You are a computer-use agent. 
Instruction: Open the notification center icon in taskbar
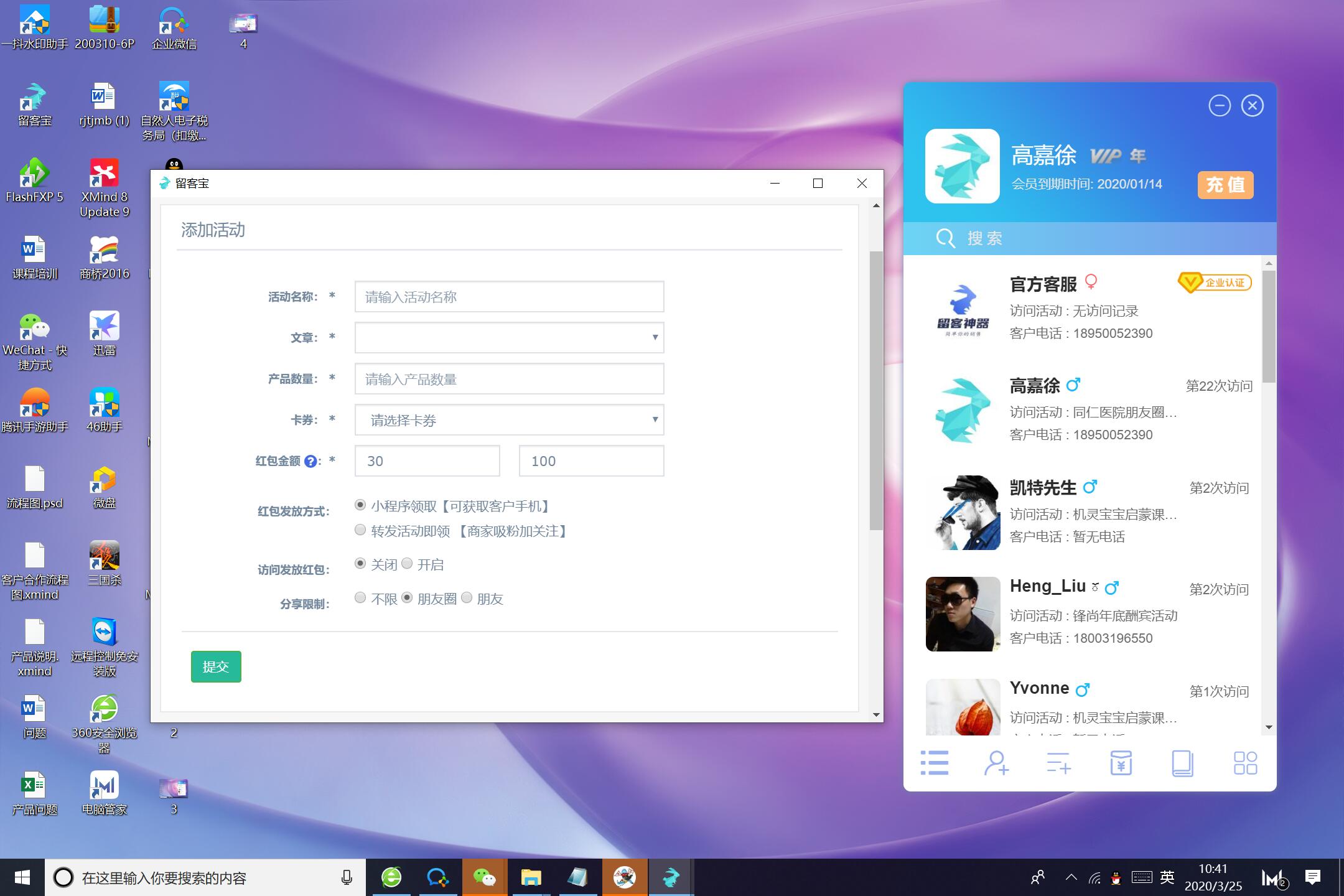click(x=1313, y=877)
